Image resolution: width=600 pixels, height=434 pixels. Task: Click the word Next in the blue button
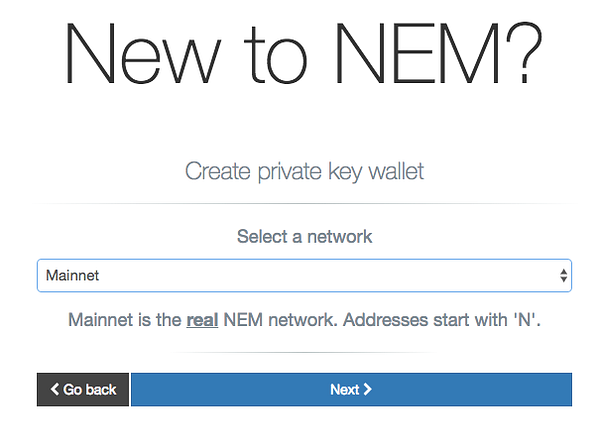(345, 389)
